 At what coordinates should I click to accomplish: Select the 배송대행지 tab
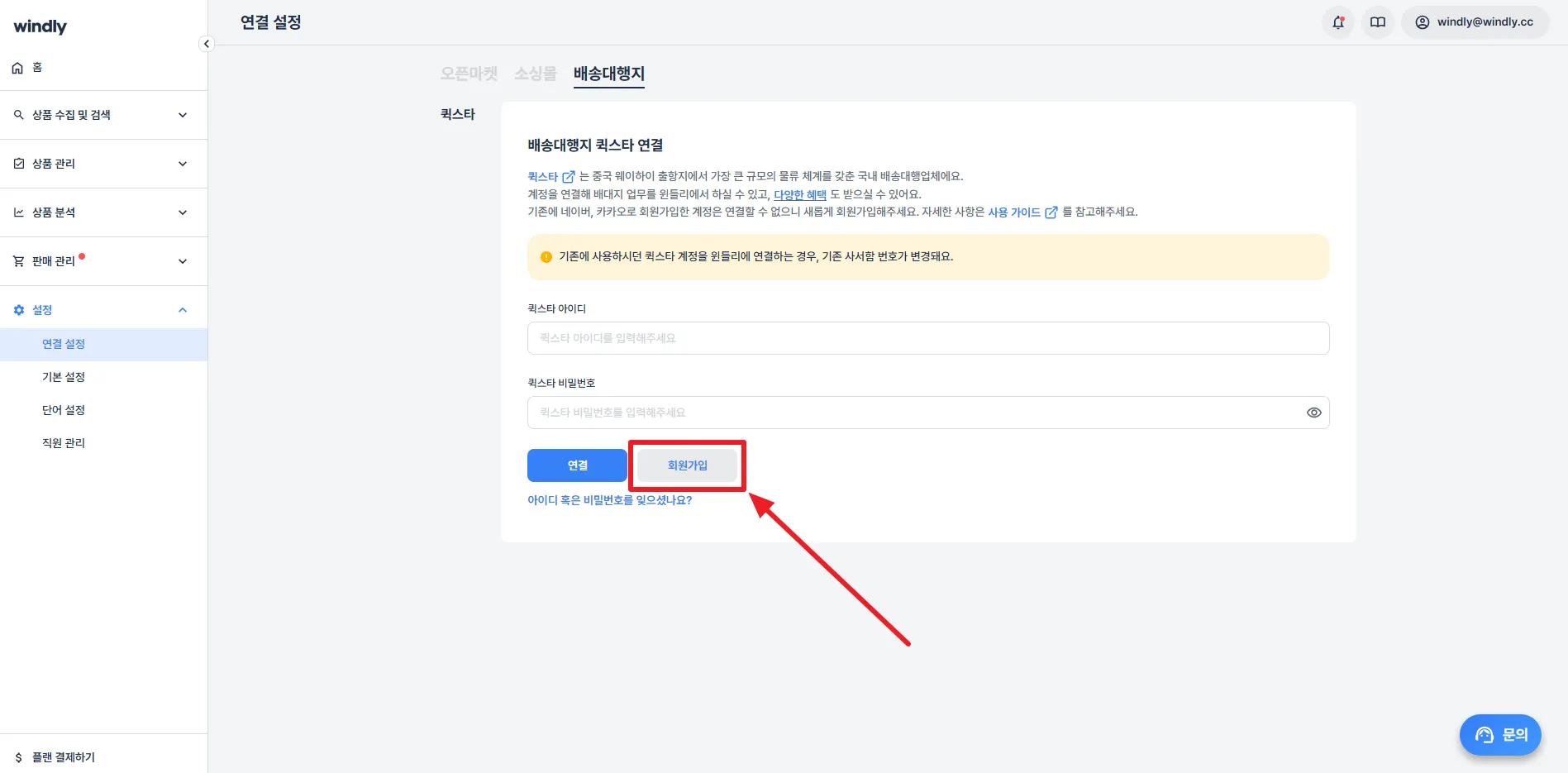609,74
